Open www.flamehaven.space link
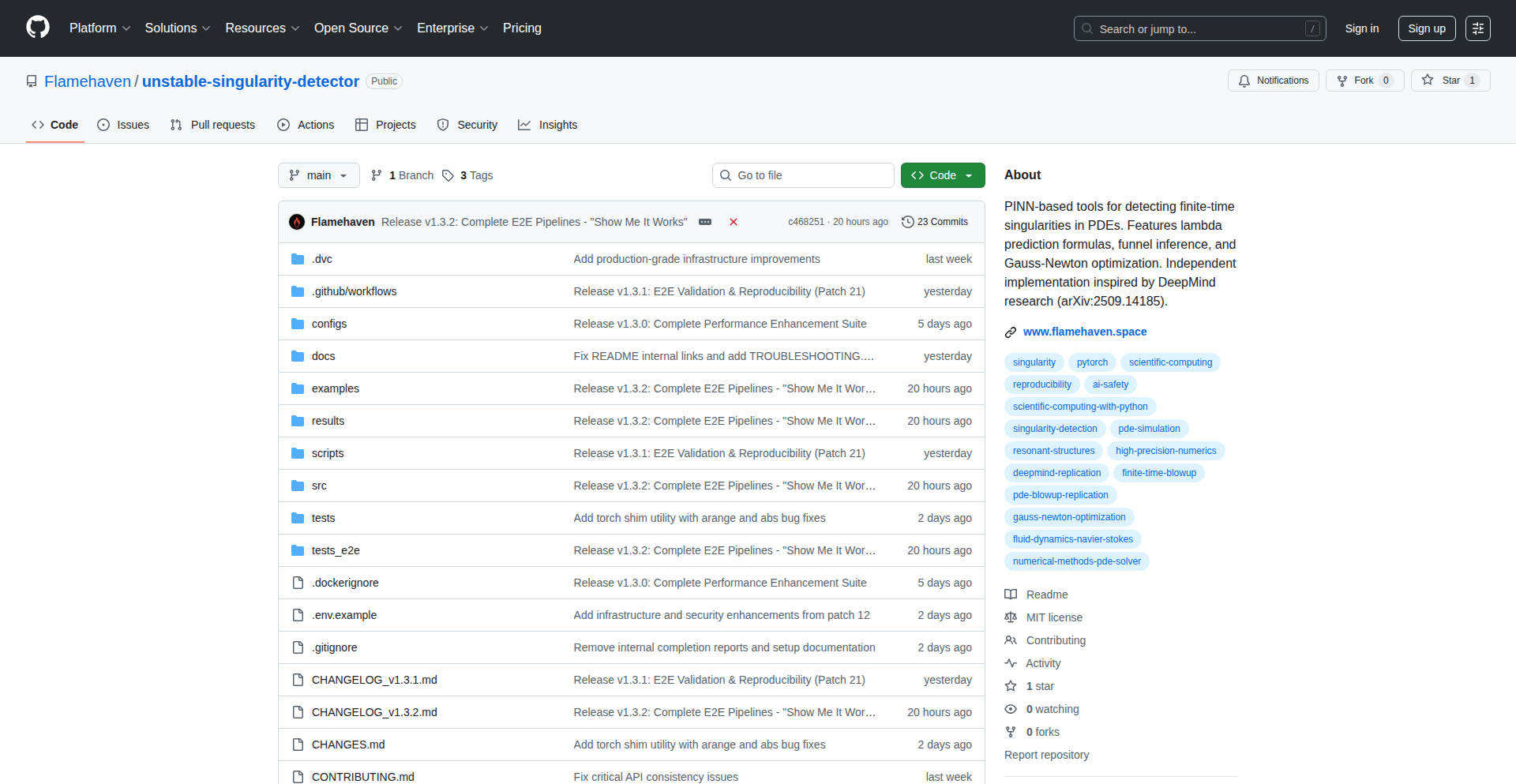 click(1084, 332)
